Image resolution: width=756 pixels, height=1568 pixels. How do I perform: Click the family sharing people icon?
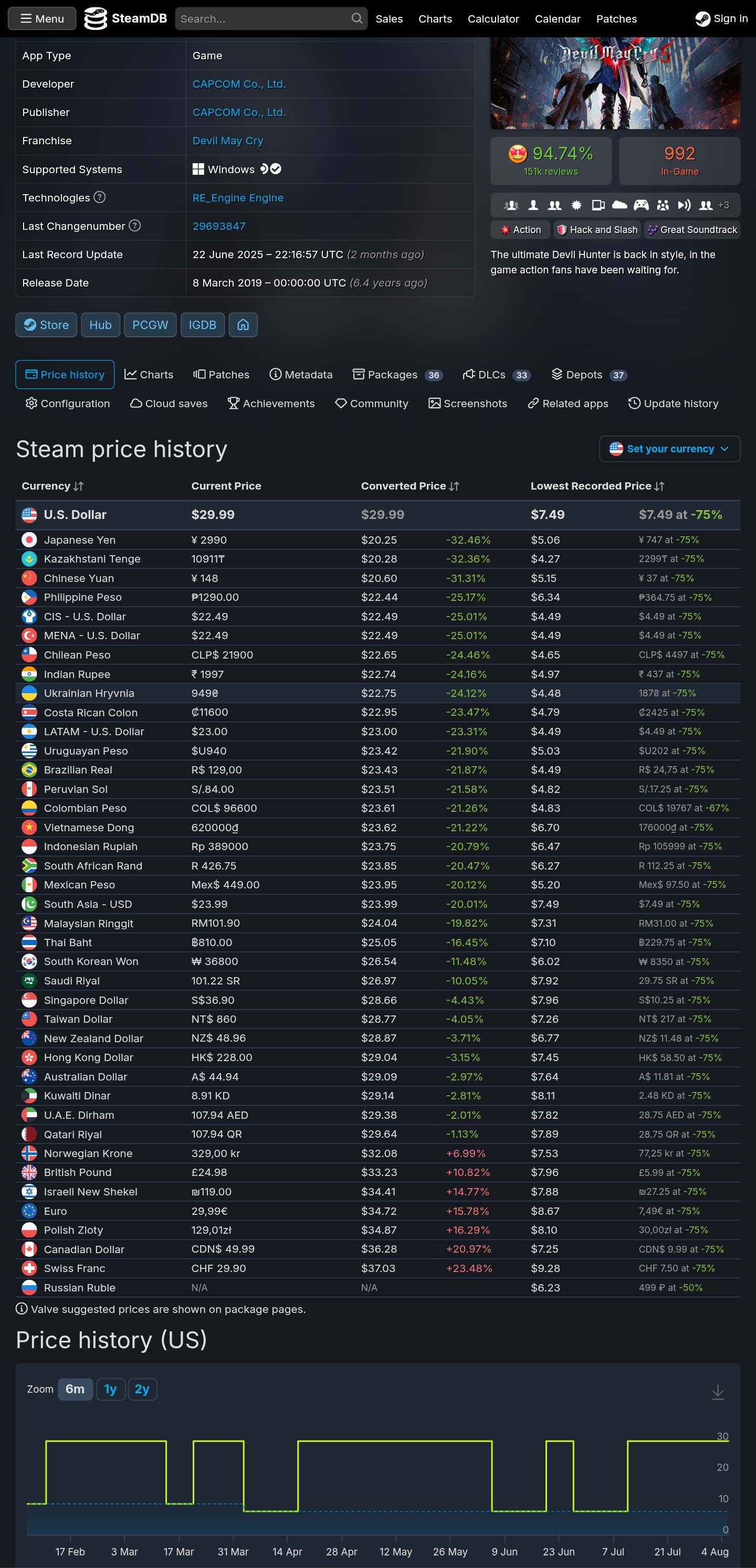point(663,205)
